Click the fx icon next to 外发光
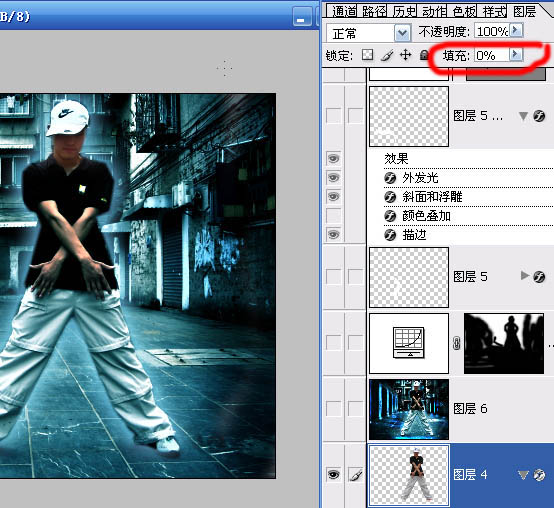Viewport: 554px width, 508px height. (390, 178)
